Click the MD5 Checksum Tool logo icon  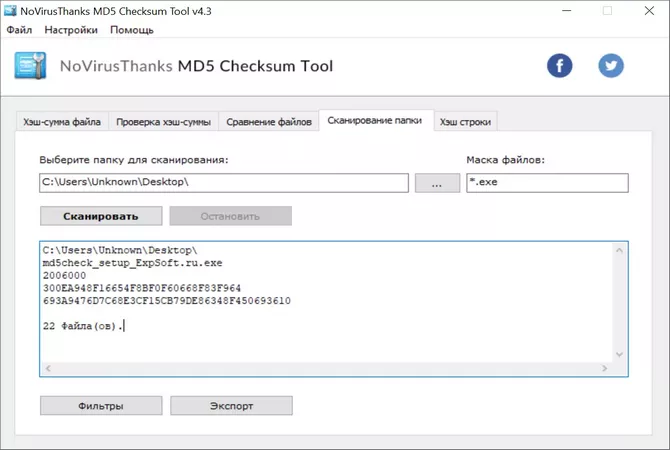30,65
